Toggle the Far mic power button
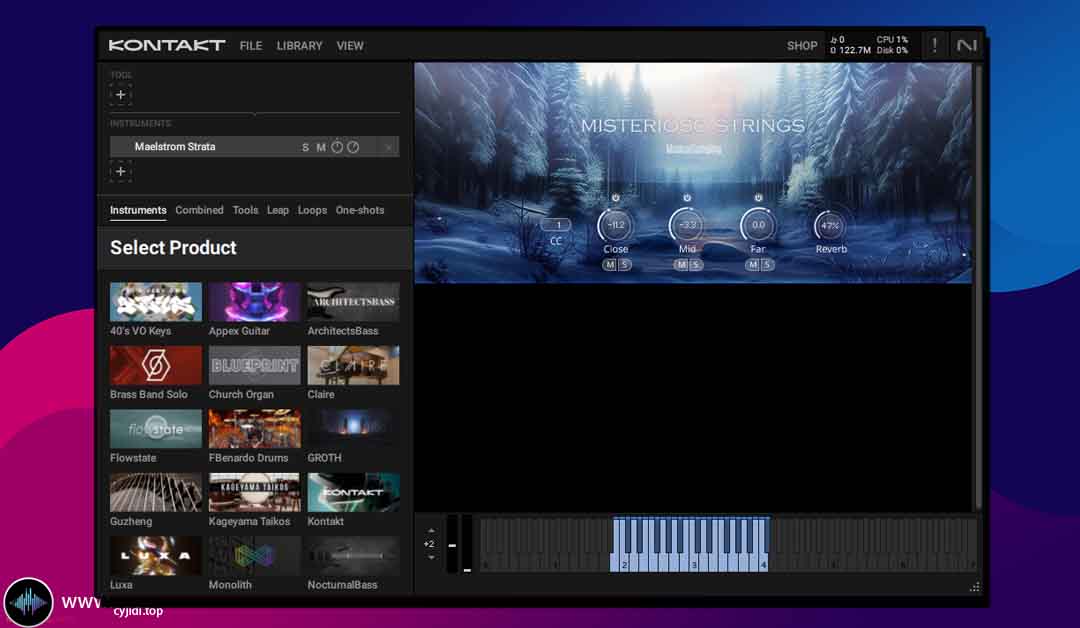Image resolution: width=1080 pixels, height=628 pixels. pos(758,198)
